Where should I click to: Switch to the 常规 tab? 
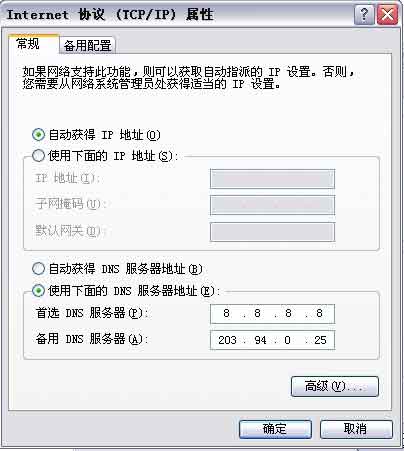click(28, 44)
